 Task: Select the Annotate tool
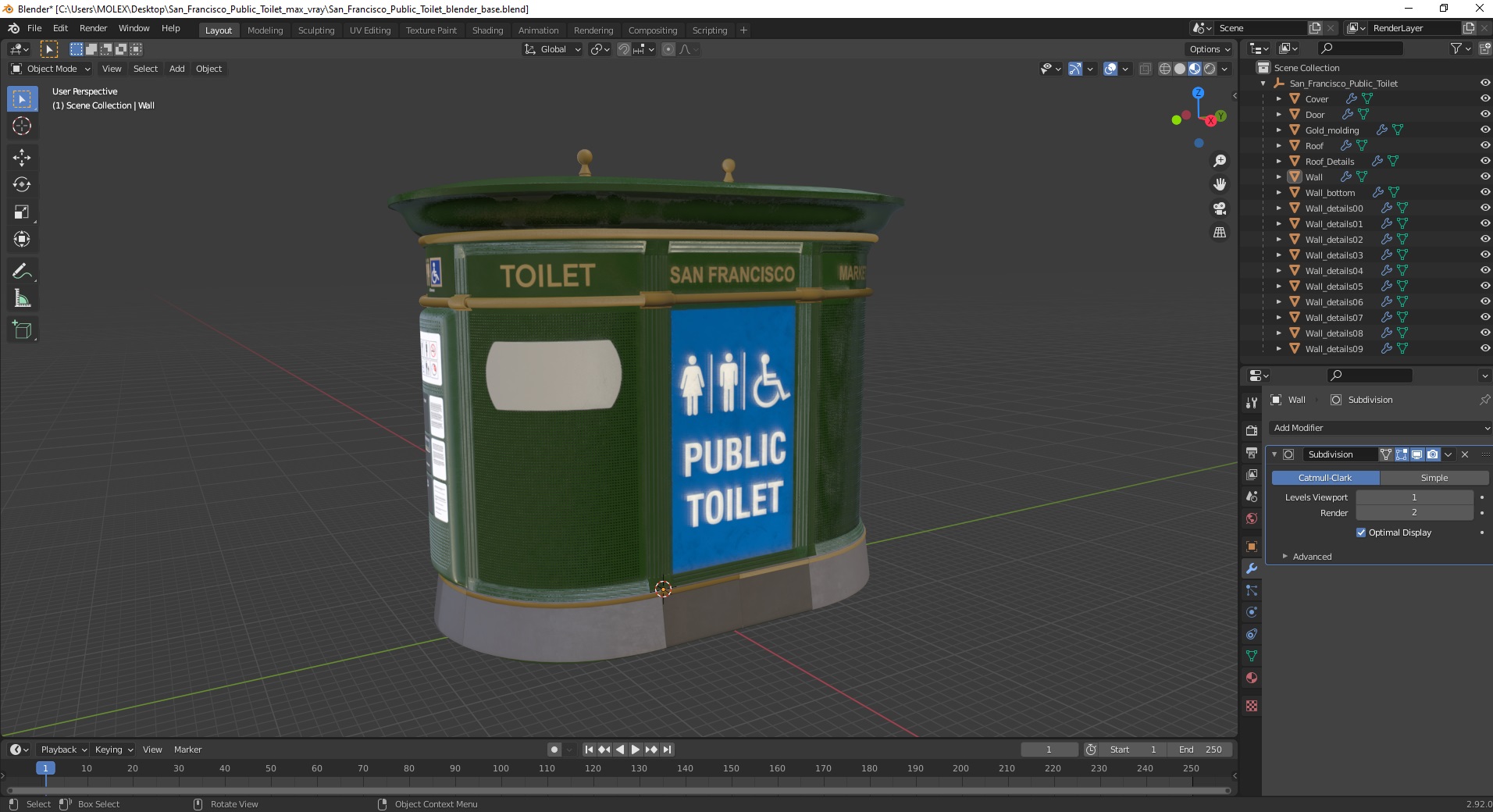22,271
